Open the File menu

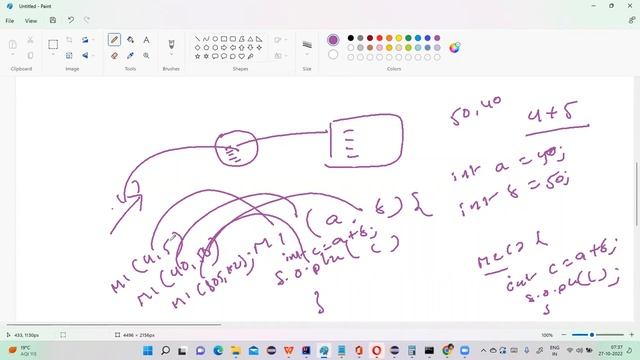click(x=10, y=20)
